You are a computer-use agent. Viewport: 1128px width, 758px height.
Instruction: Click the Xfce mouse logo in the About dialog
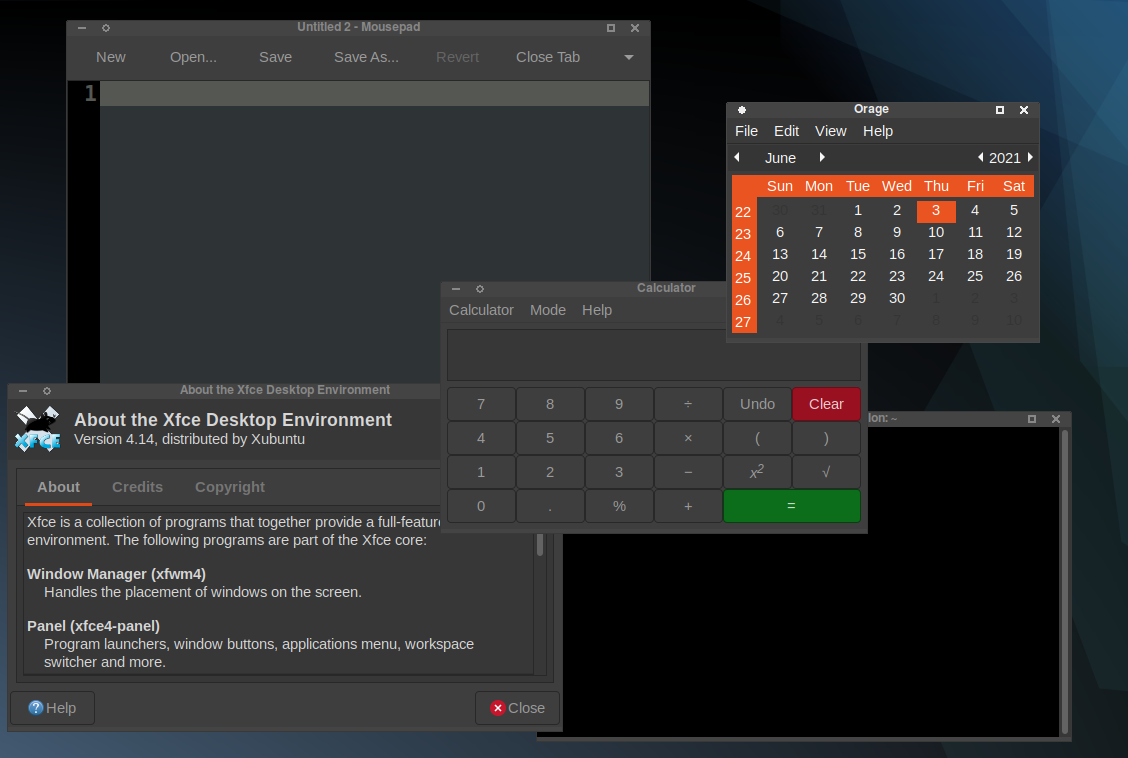(x=38, y=429)
